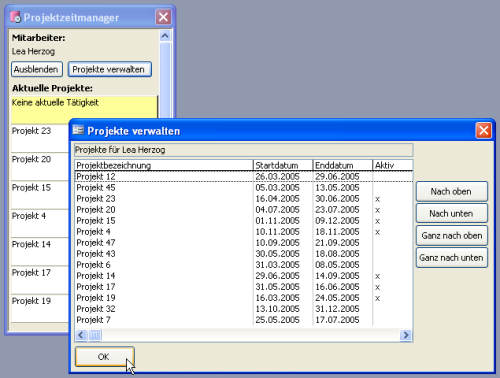
Task: Click Aktiv x mark for Projekt 4 row
Action: [x=377, y=232]
